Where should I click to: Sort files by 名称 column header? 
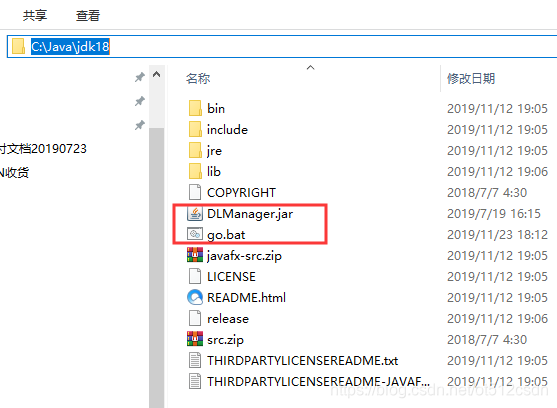[198, 78]
